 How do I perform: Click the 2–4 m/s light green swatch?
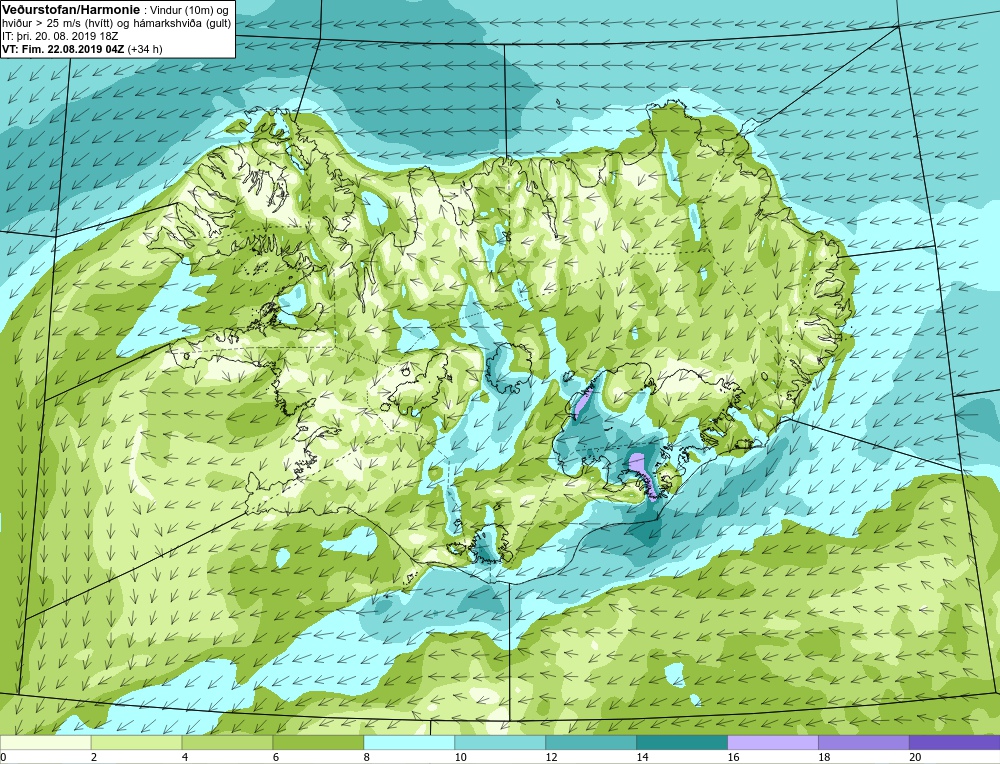coord(136,742)
